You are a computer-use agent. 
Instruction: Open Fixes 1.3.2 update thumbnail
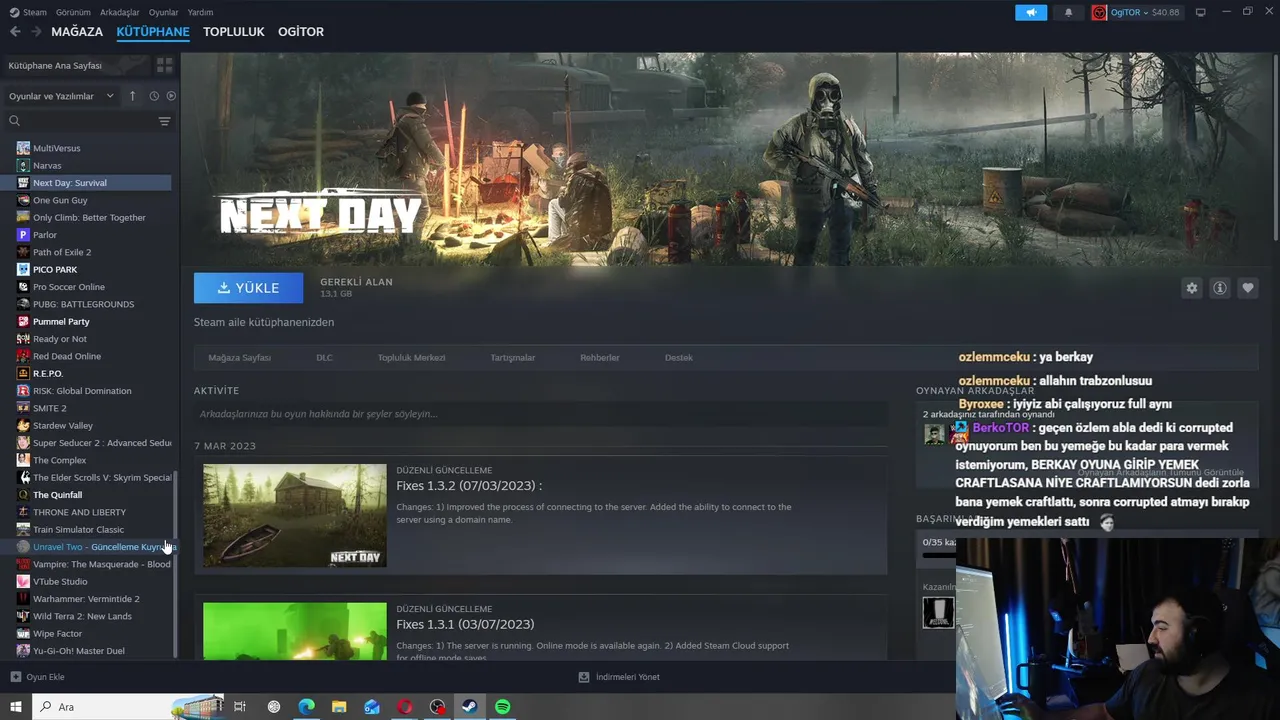295,515
